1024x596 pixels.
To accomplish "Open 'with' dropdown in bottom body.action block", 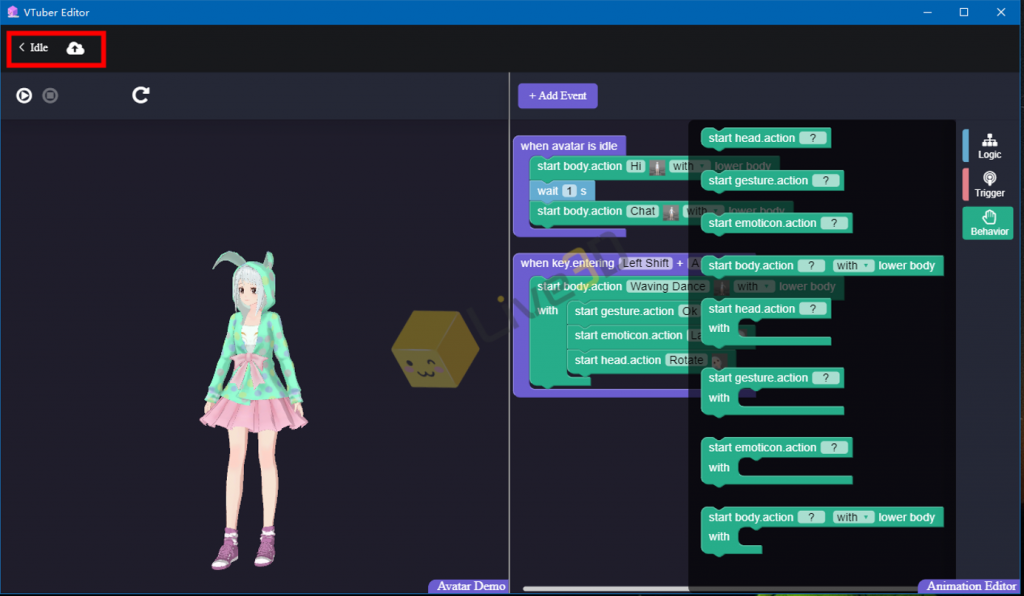I will pos(854,518).
